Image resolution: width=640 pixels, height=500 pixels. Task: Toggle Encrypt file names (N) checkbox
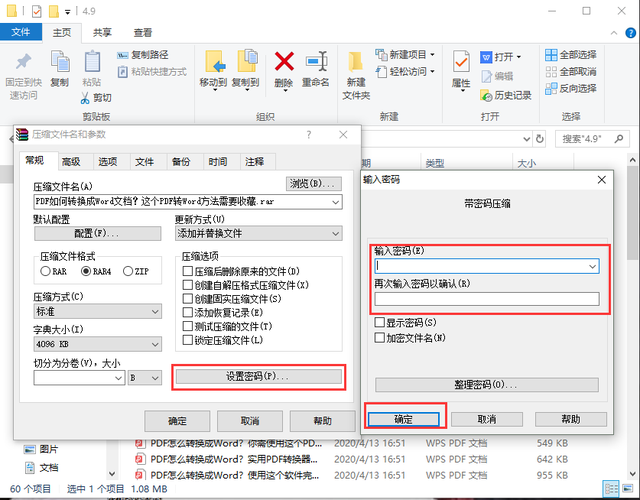[x=380, y=338]
